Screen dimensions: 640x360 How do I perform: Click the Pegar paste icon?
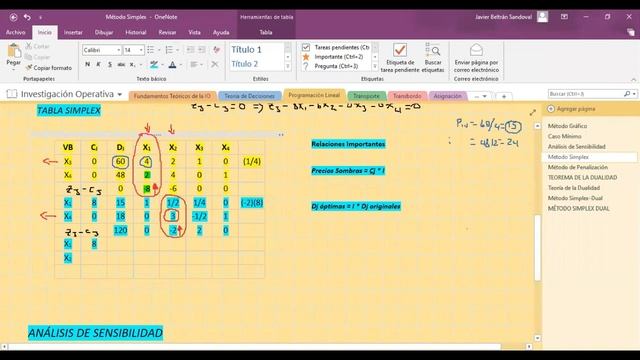13,51
